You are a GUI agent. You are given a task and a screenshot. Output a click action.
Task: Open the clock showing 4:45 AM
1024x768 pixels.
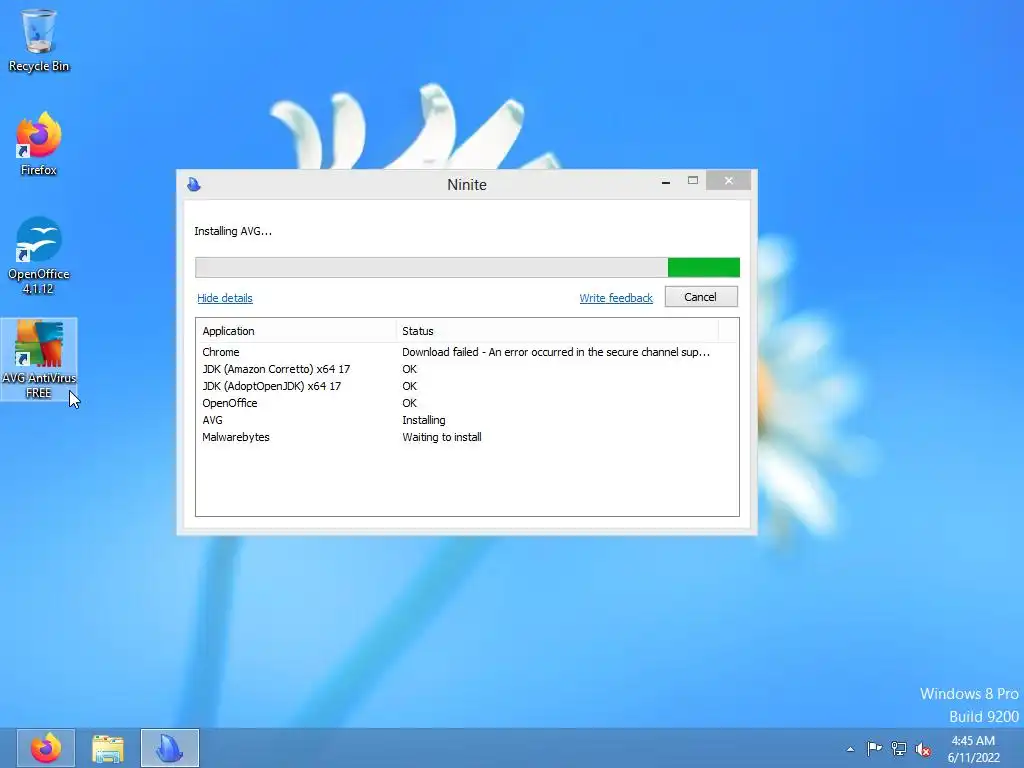973,749
